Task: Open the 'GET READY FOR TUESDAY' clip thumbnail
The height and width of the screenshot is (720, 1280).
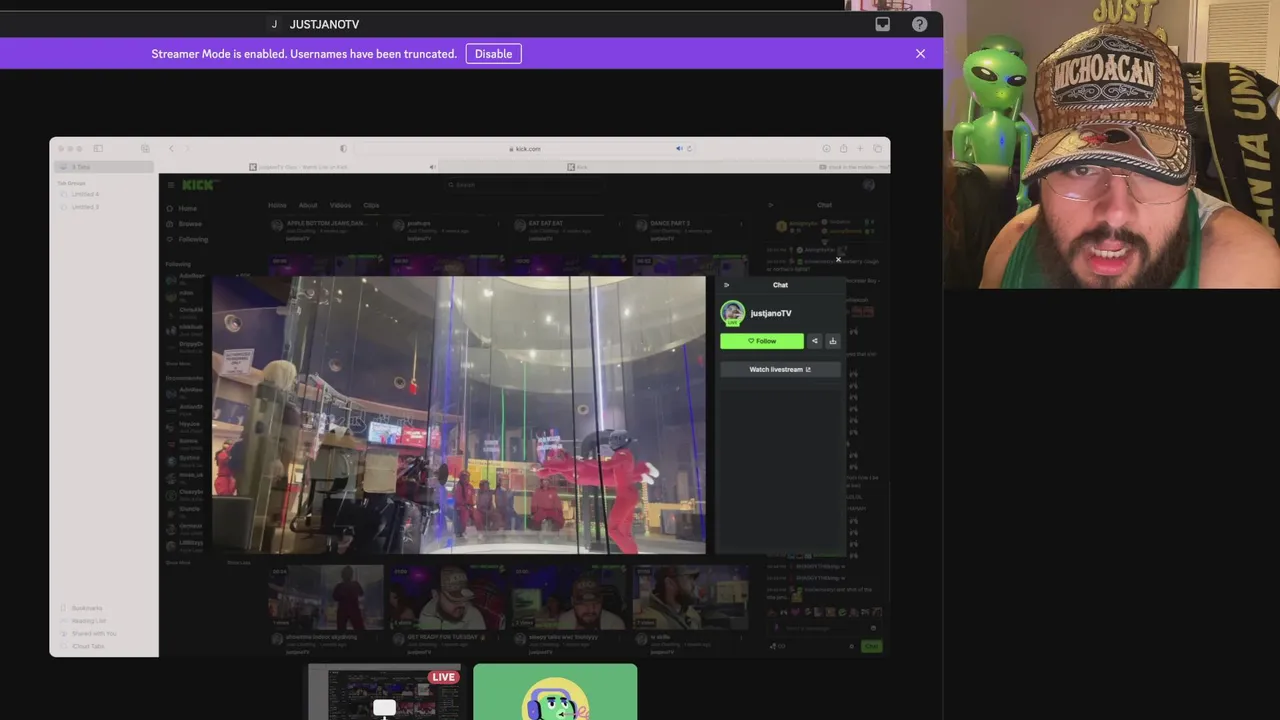Action: pos(447,597)
